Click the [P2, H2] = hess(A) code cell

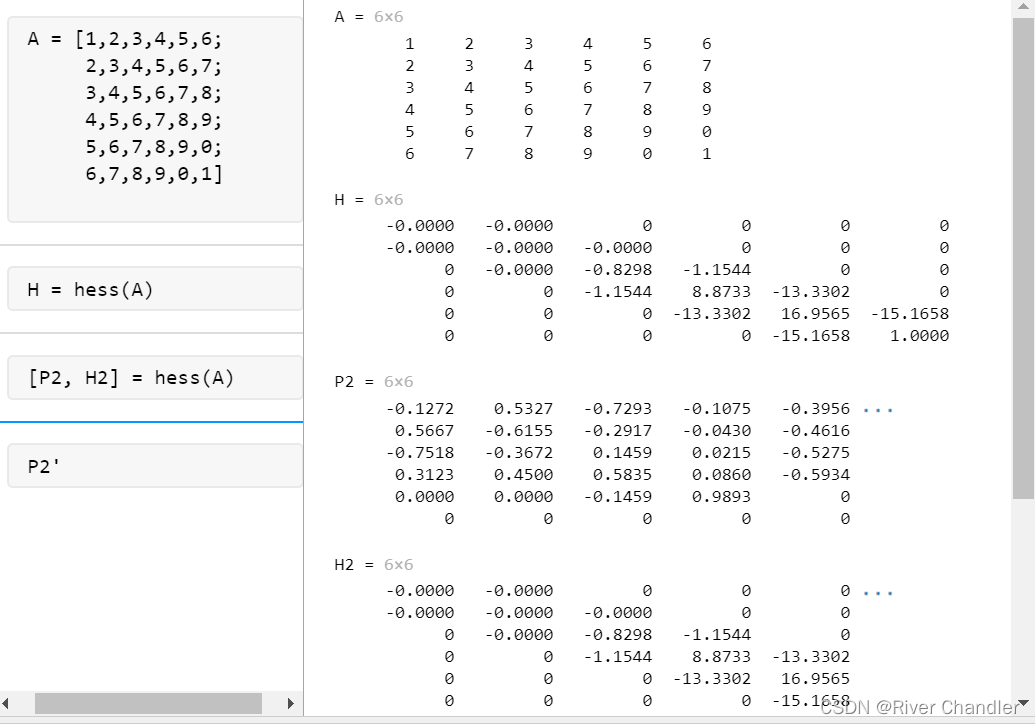coord(154,377)
